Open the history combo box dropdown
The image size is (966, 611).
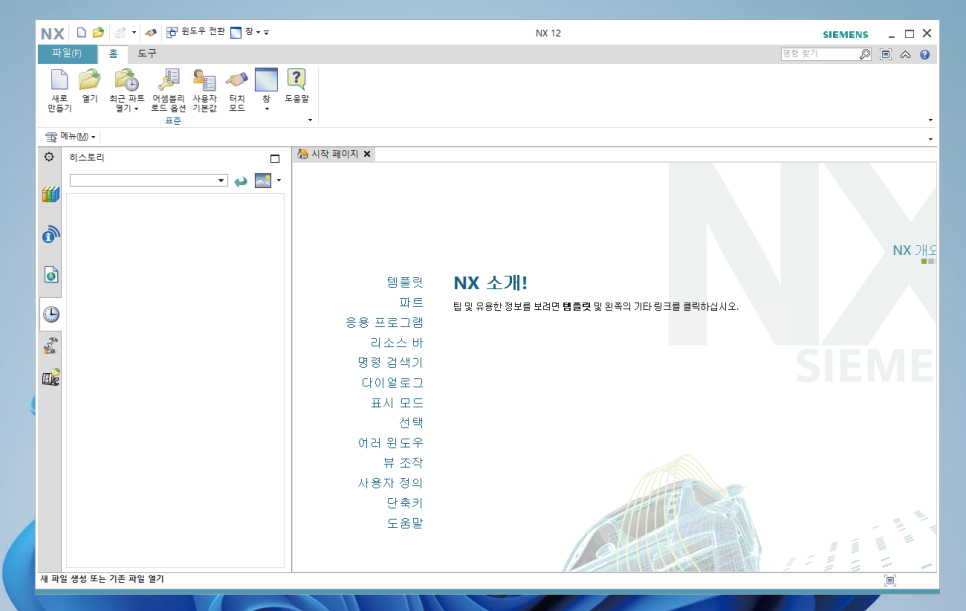(x=221, y=180)
